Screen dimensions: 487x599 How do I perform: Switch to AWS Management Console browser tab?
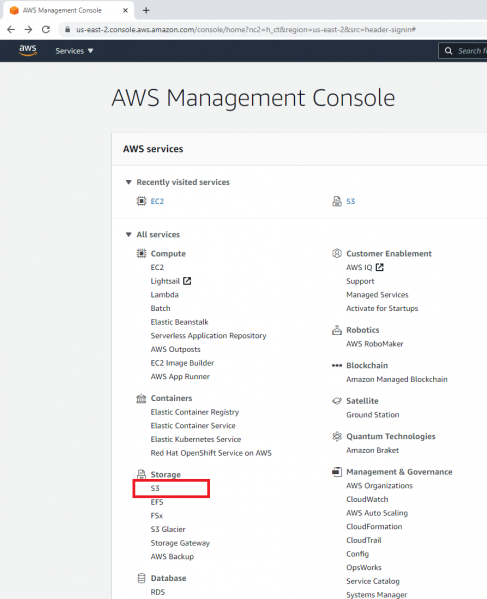point(69,10)
